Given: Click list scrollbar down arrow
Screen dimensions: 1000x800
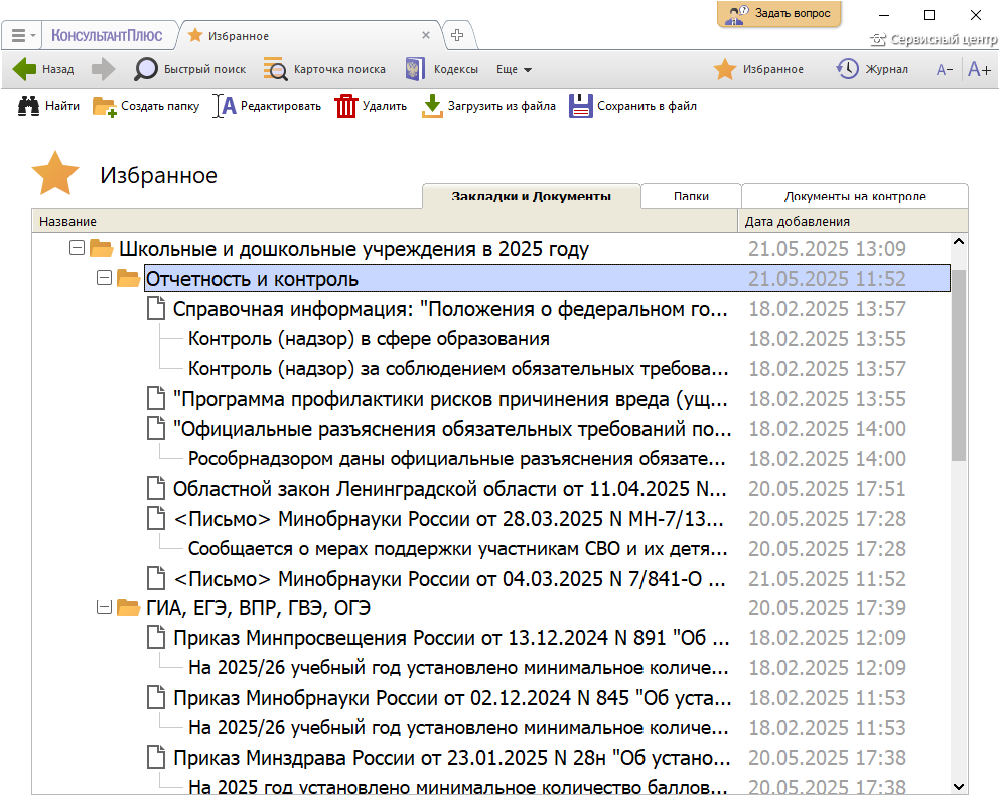Looking at the screenshot, I should tap(959, 787).
